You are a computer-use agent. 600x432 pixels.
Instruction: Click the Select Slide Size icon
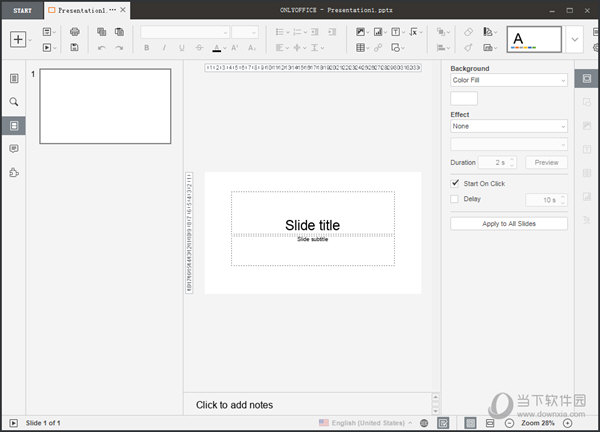click(488, 48)
